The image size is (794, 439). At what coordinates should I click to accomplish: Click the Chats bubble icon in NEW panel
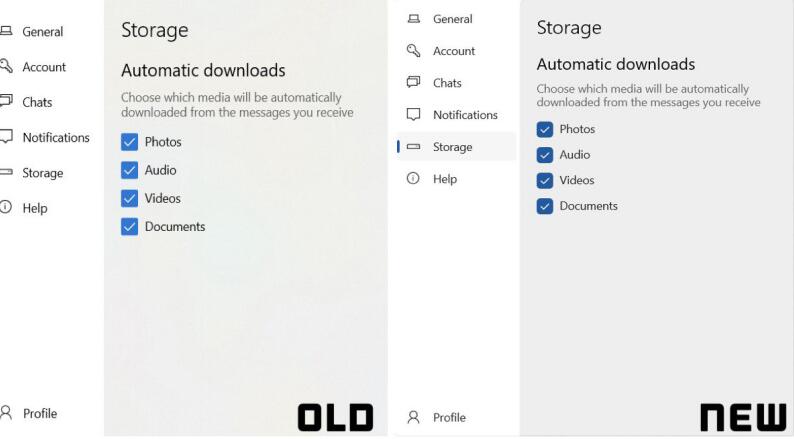(413, 83)
